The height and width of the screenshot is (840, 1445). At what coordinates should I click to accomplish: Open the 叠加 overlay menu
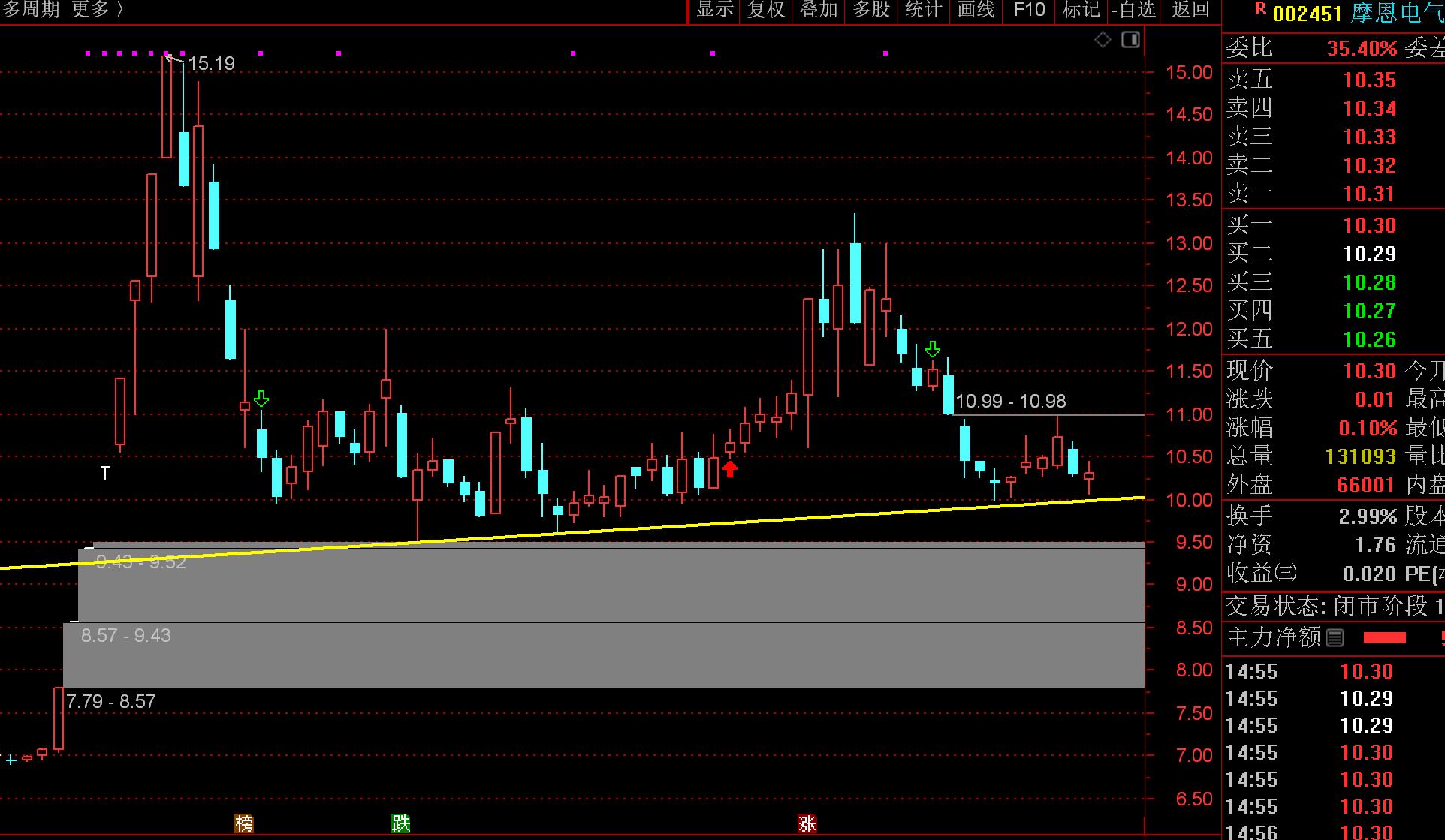tap(819, 10)
